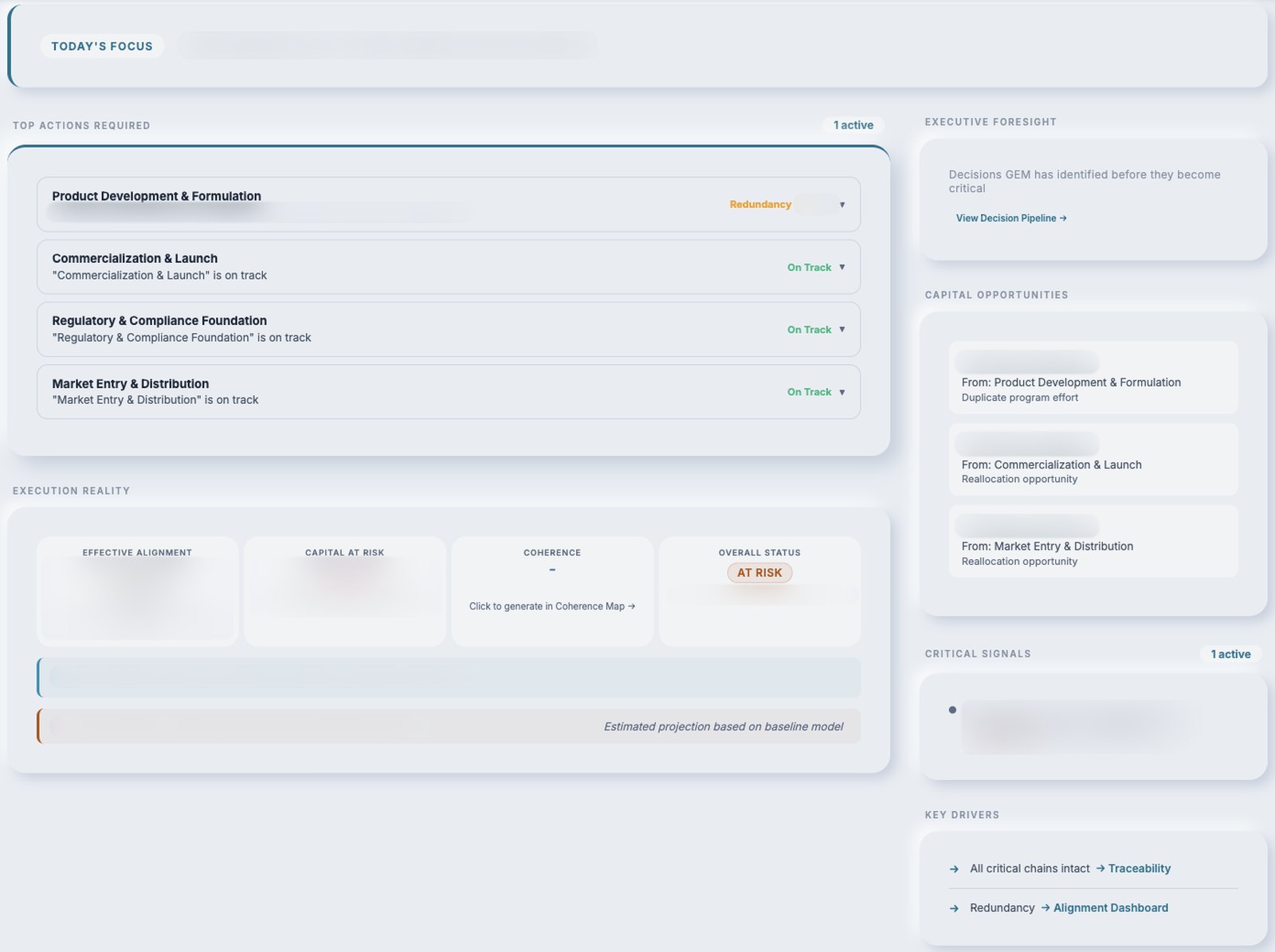Expand Regulatory & Compliance Foundation row arrow
Screen dimensions: 1275x952
click(841, 330)
